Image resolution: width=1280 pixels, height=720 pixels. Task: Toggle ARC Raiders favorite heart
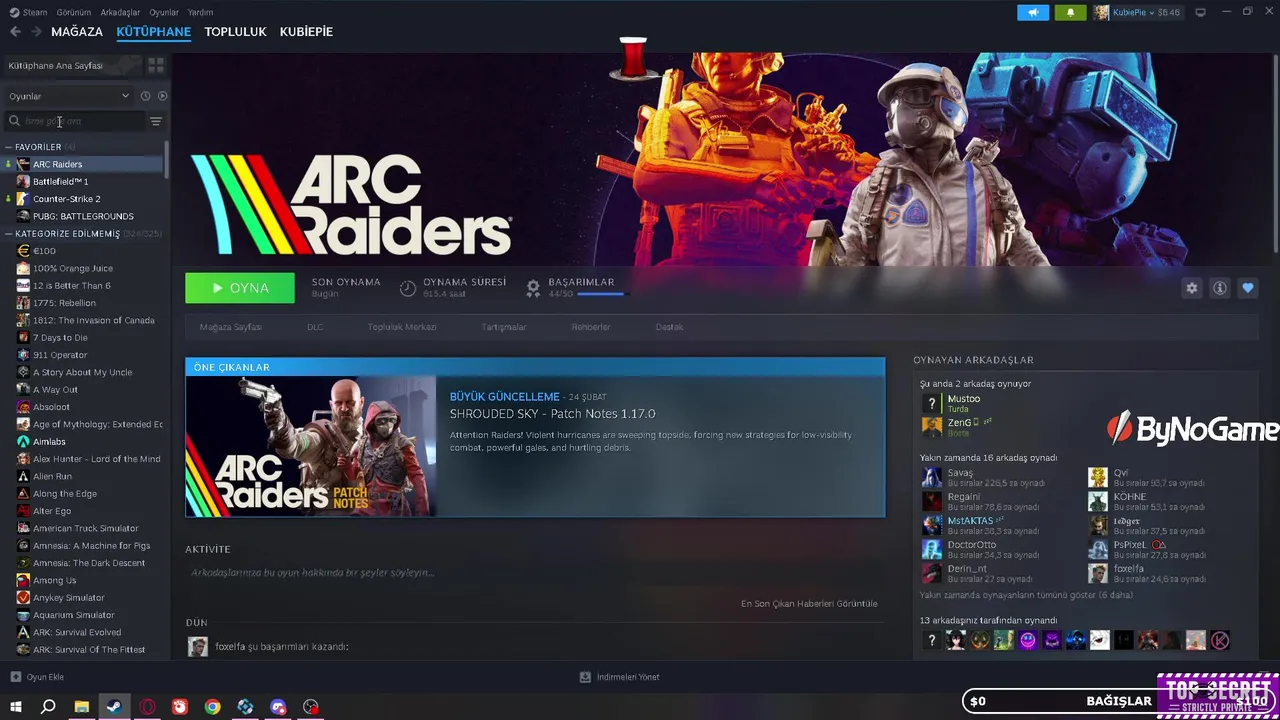click(1247, 288)
